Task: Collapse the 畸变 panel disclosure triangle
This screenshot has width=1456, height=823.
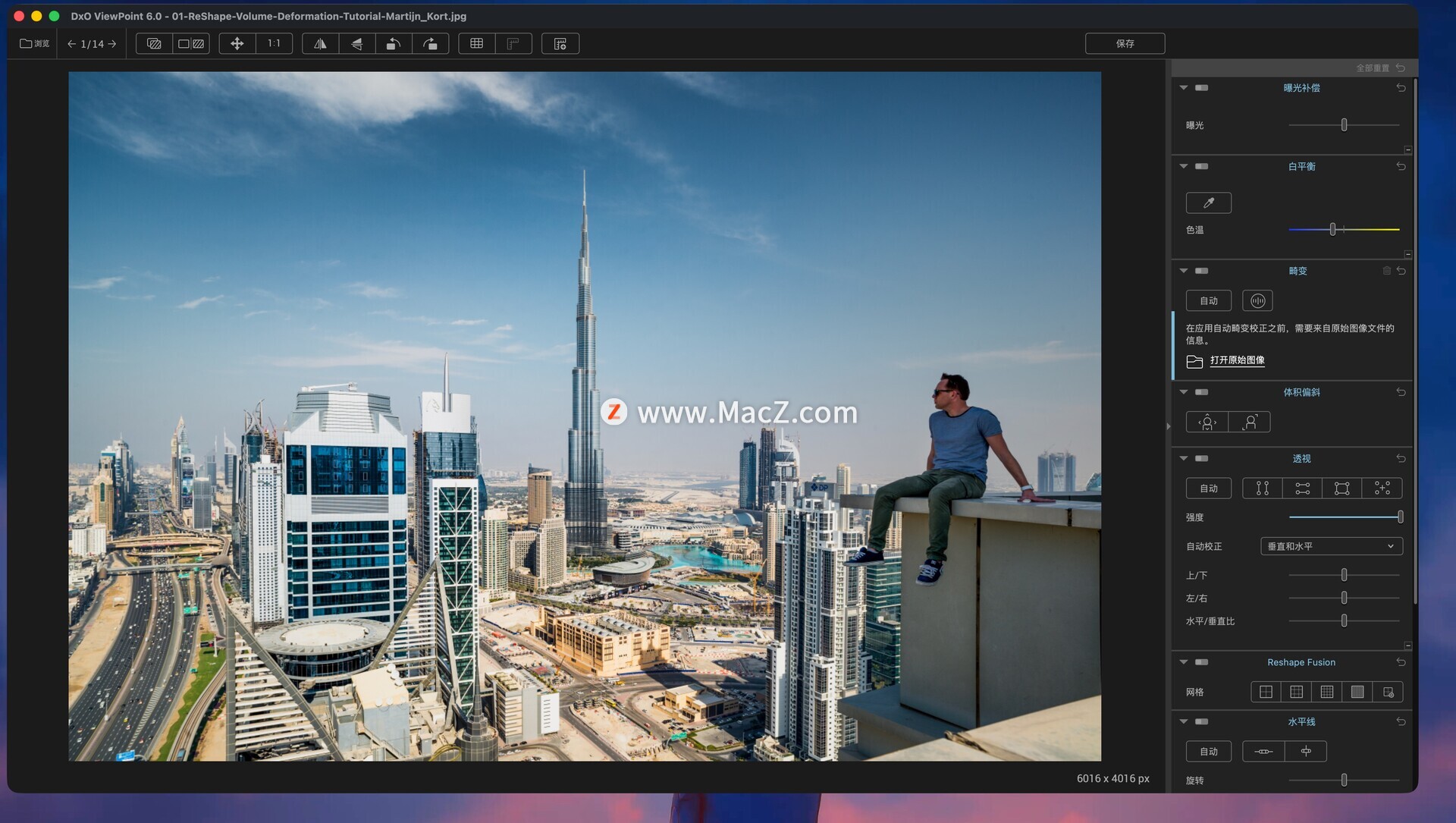Action: click(x=1183, y=271)
